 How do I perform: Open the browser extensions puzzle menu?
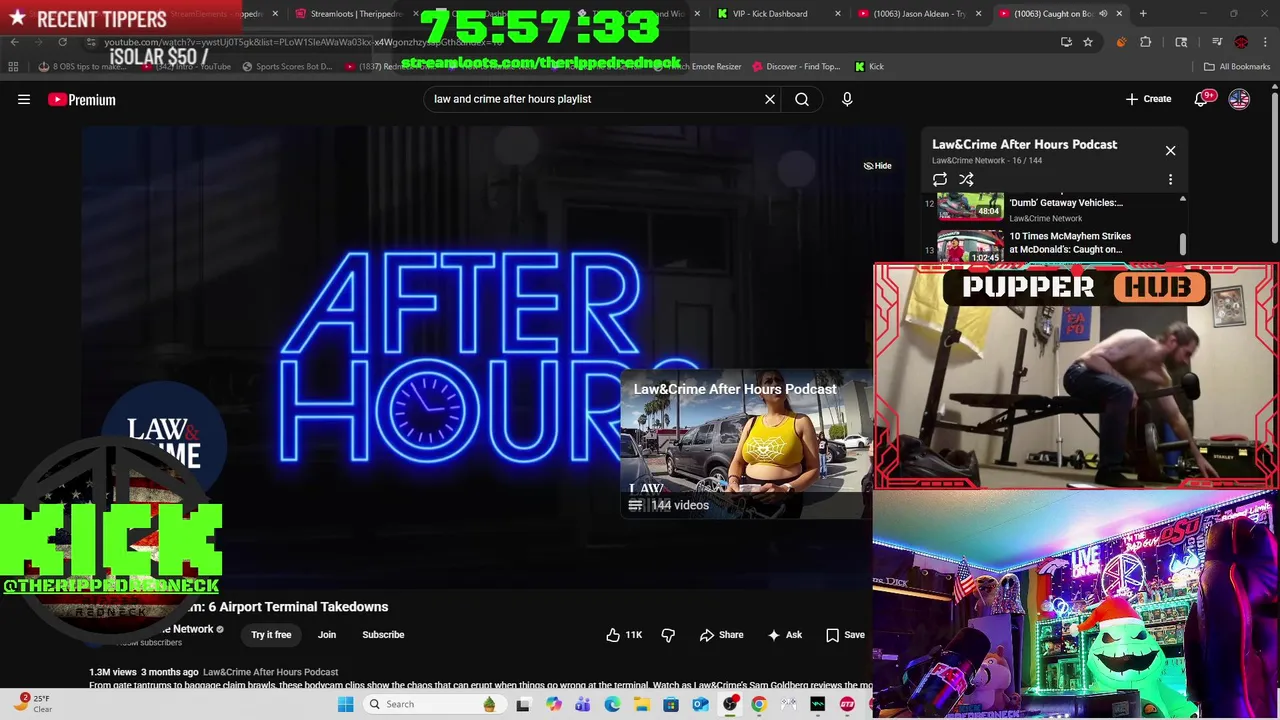pyautogui.click(x=1146, y=42)
